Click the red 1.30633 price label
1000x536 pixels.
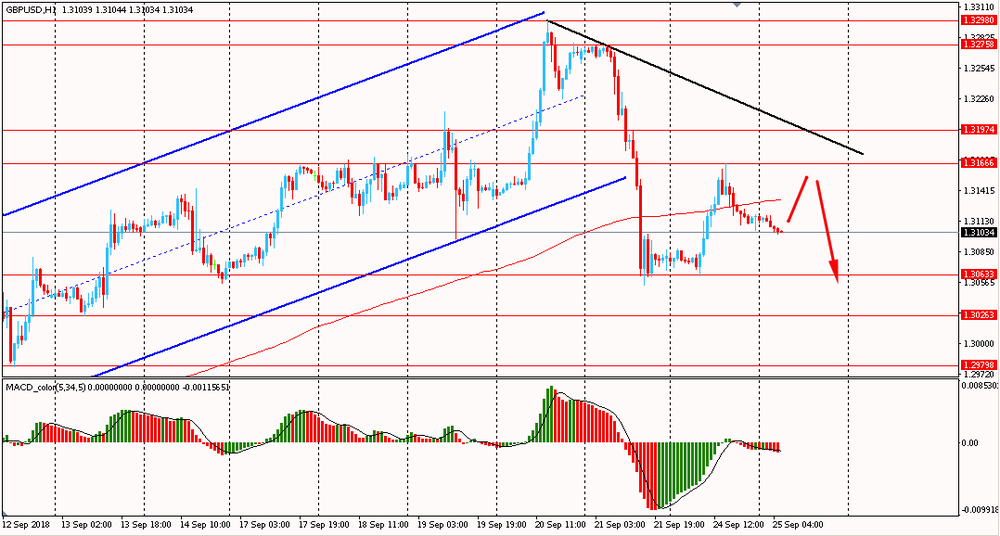click(x=978, y=274)
